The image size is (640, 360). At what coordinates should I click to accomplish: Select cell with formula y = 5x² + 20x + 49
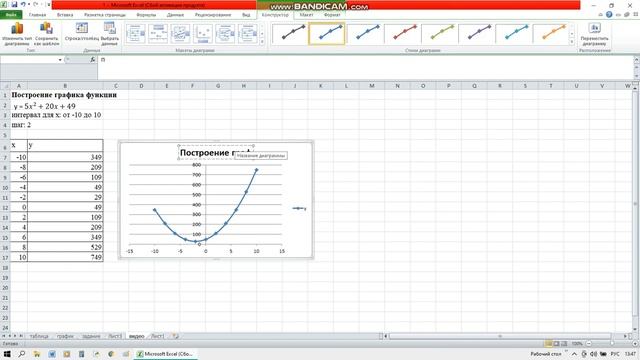tap(44, 106)
